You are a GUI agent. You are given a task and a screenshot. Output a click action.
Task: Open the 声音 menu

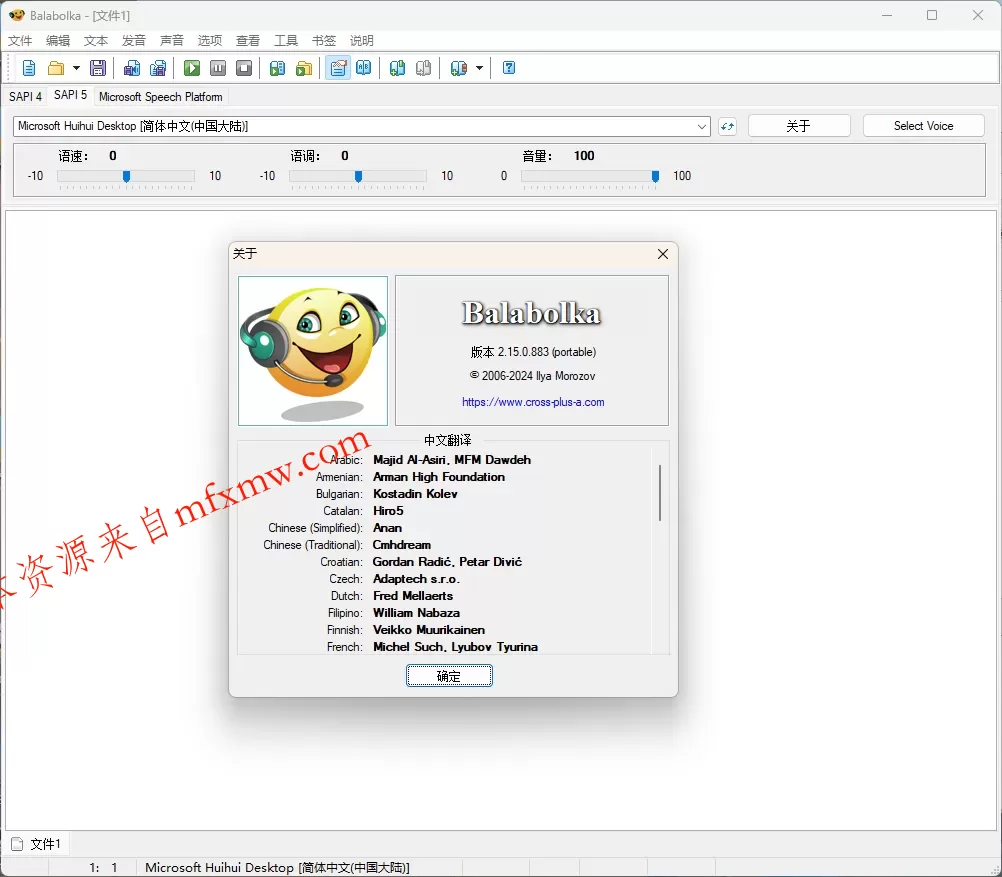pyautogui.click(x=172, y=41)
